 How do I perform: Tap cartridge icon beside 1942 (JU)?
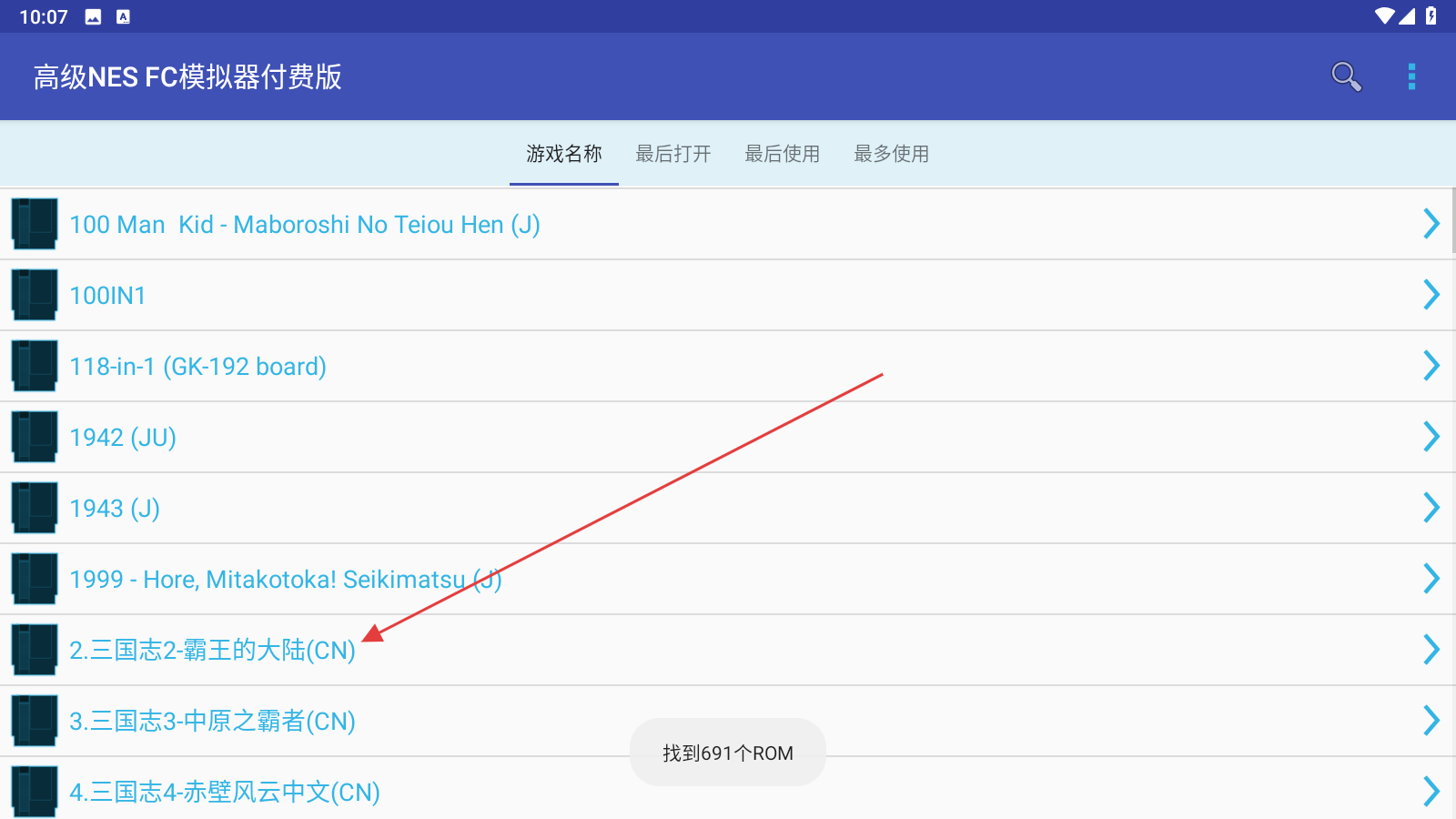[35, 437]
